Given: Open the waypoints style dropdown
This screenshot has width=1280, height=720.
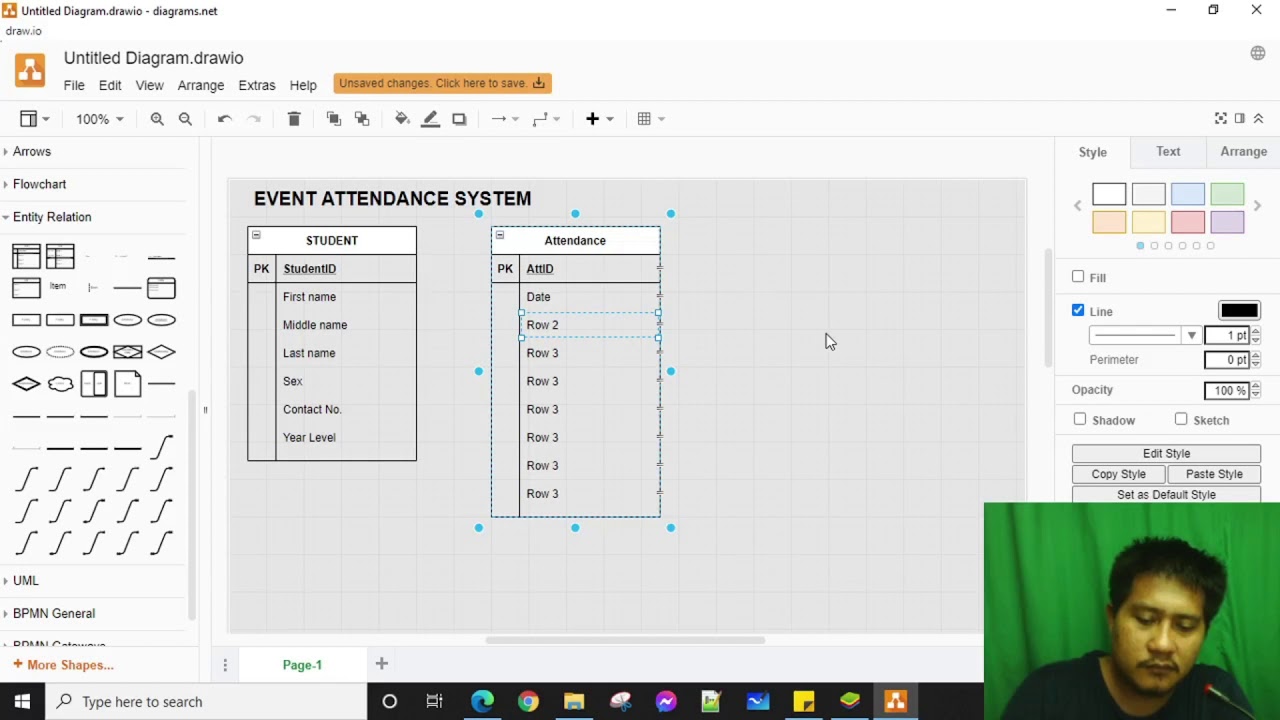Looking at the screenshot, I should [x=546, y=119].
